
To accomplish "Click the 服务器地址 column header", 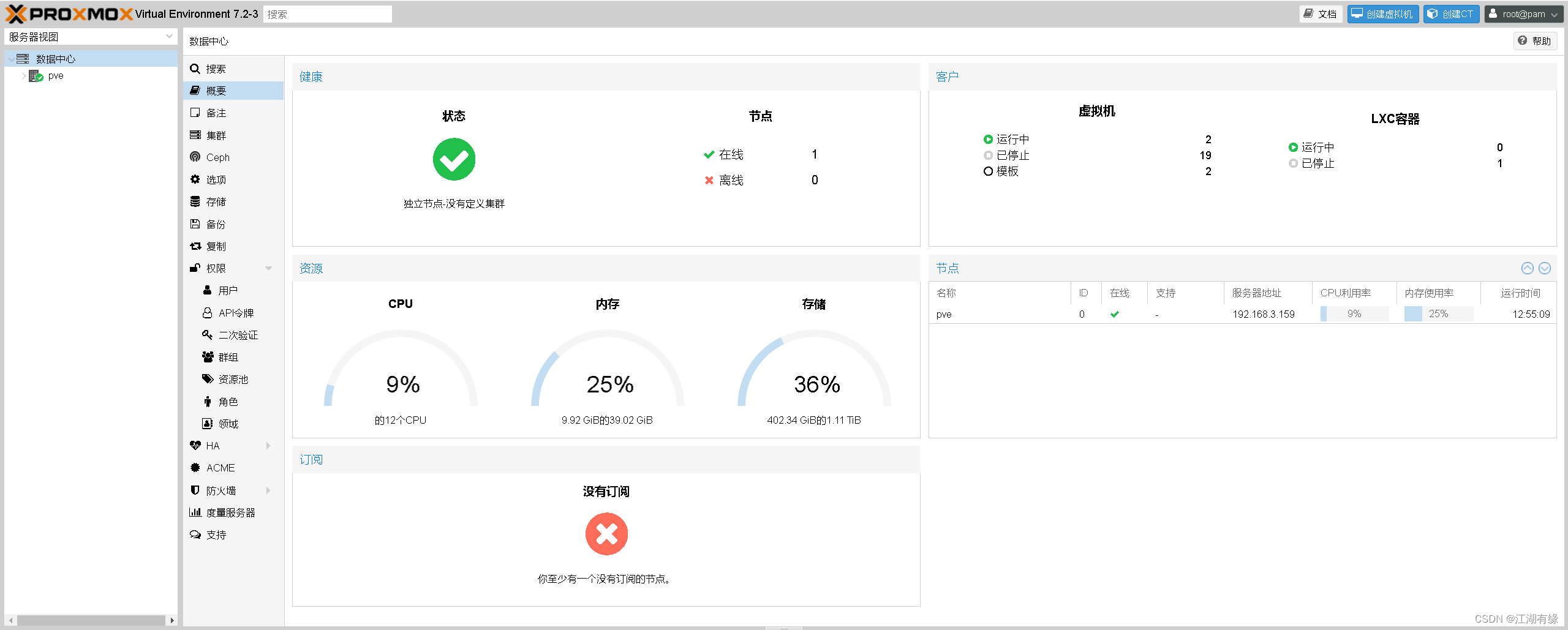I will point(1268,293).
